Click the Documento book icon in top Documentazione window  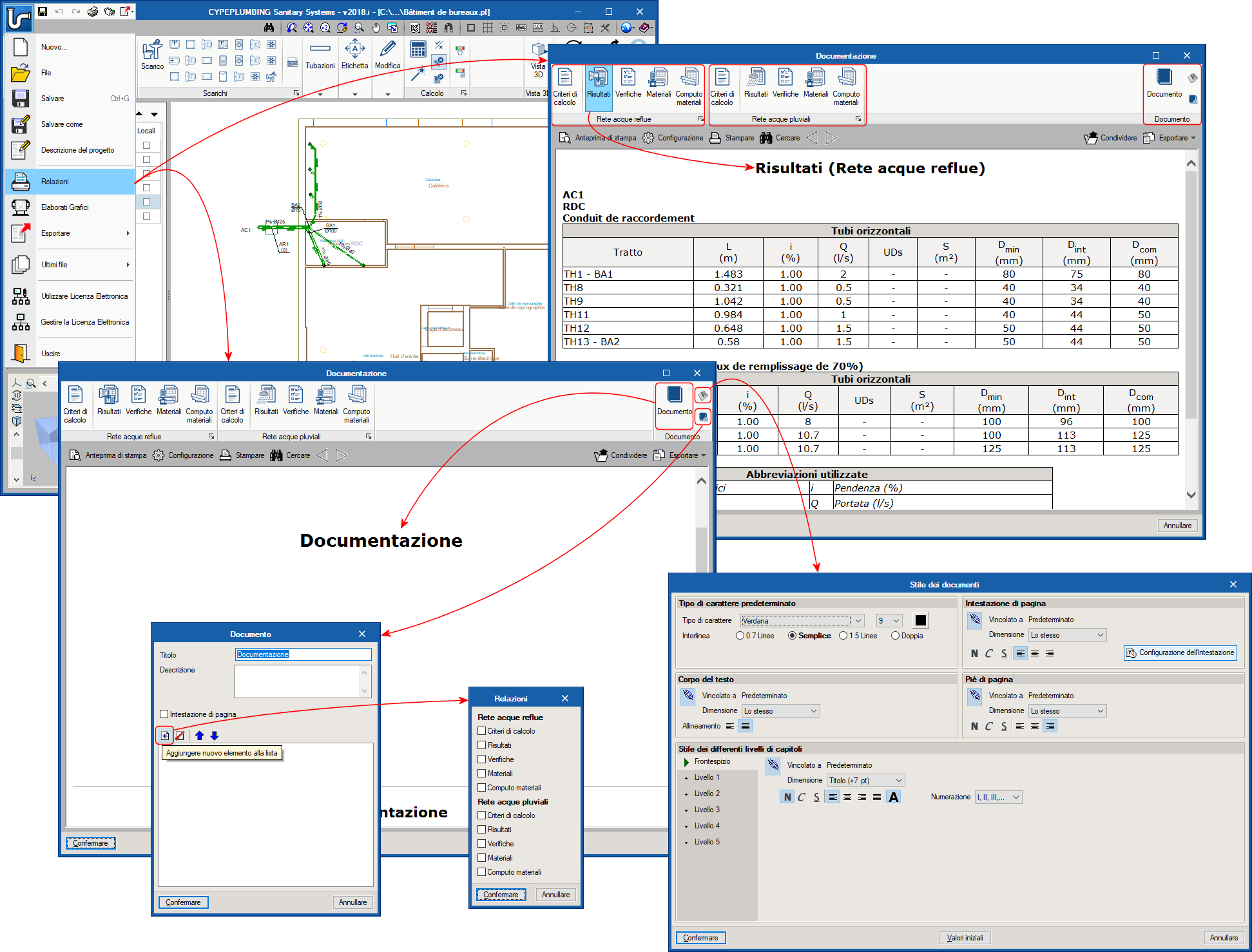pos(1164,84)
